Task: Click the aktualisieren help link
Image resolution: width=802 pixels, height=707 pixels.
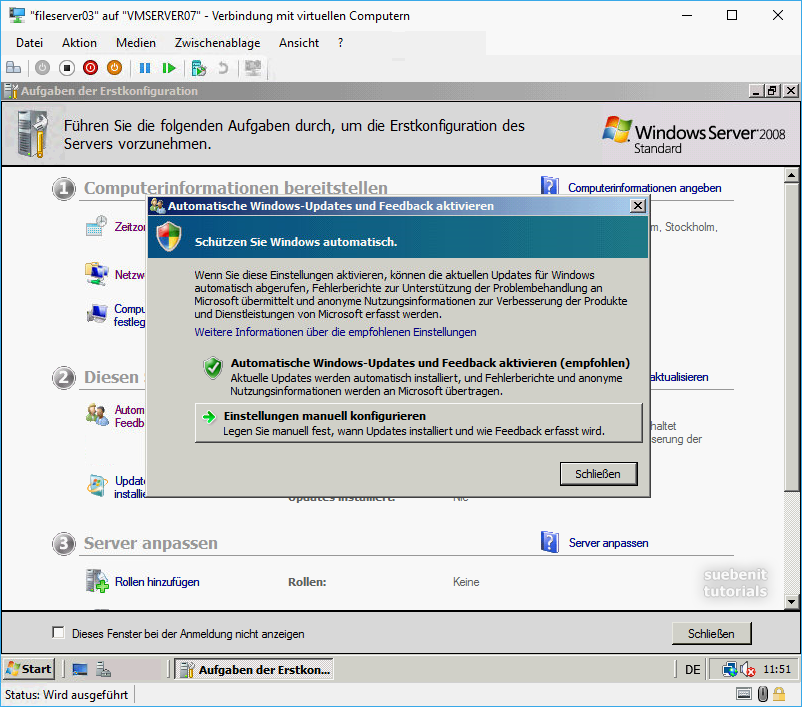Action: (679, 377)
